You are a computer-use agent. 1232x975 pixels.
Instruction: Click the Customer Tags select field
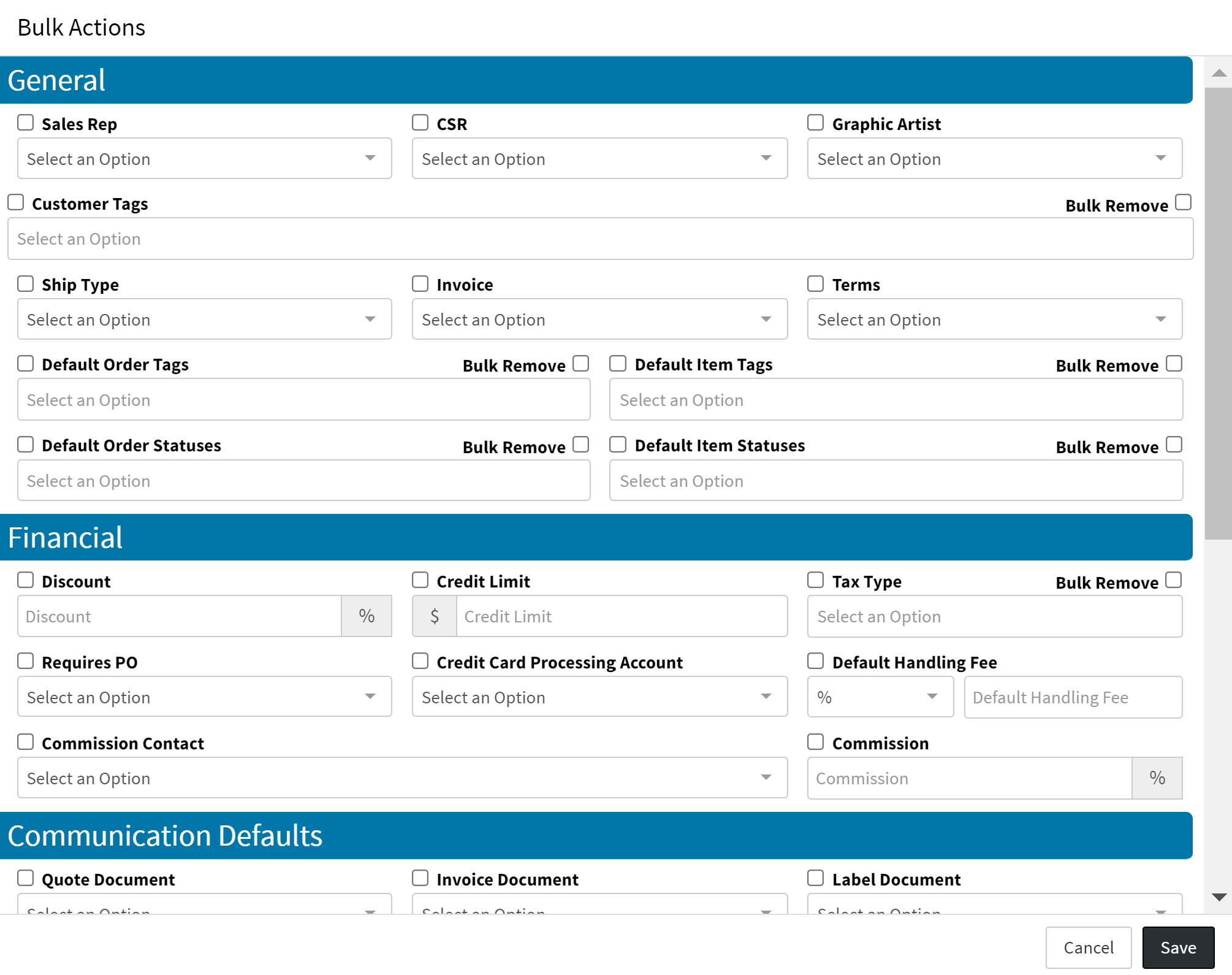599,239
